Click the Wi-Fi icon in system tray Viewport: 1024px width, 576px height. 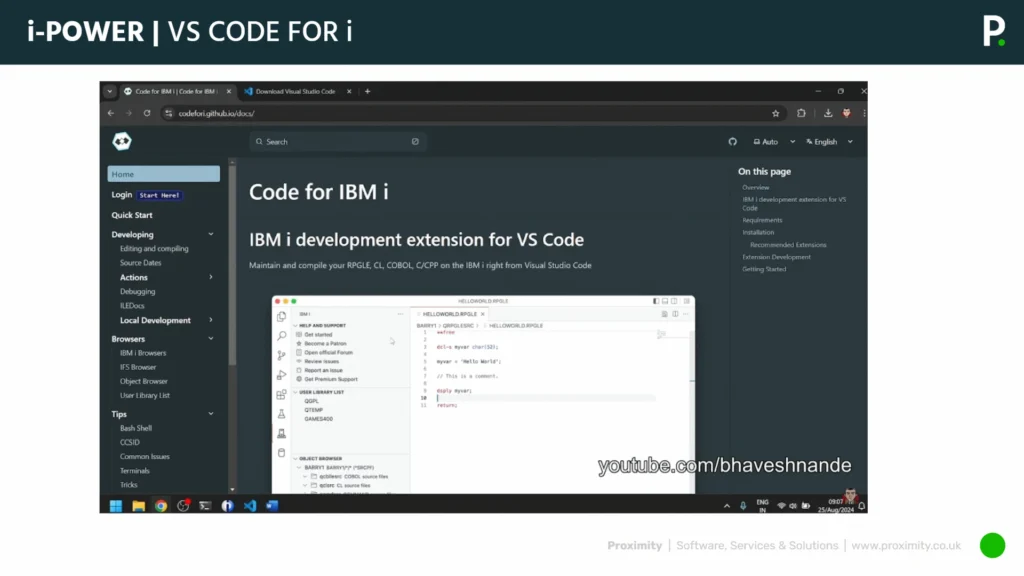pyautogui.click(x=781, y=505)
